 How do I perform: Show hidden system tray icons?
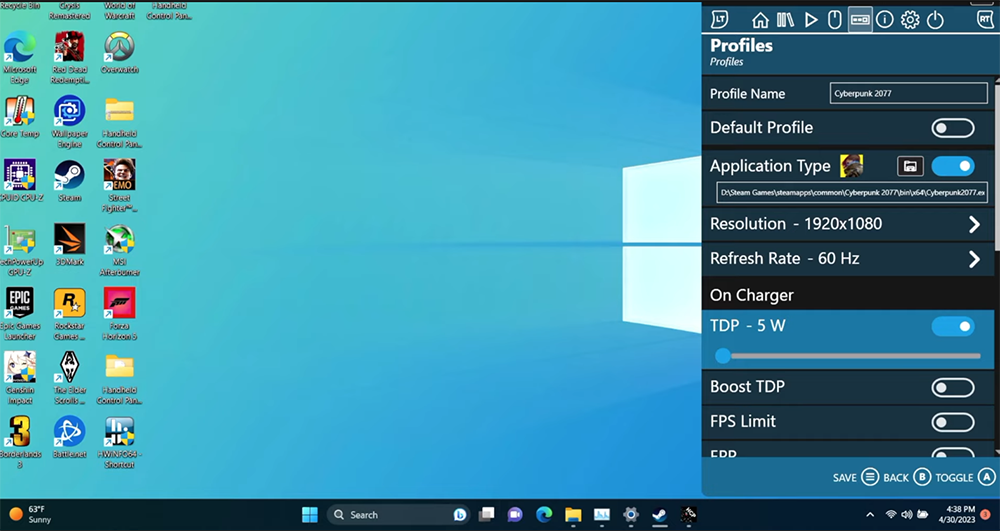[870, 514]
